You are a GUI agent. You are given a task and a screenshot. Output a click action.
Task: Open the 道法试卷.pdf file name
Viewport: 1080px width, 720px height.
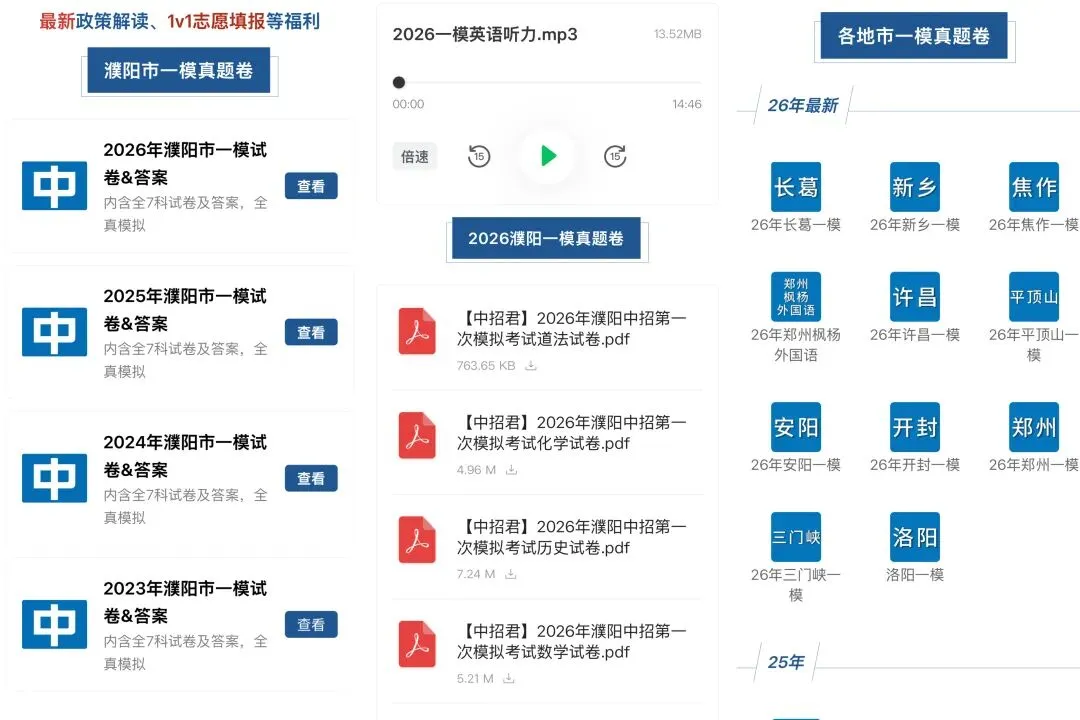point(572,329)
